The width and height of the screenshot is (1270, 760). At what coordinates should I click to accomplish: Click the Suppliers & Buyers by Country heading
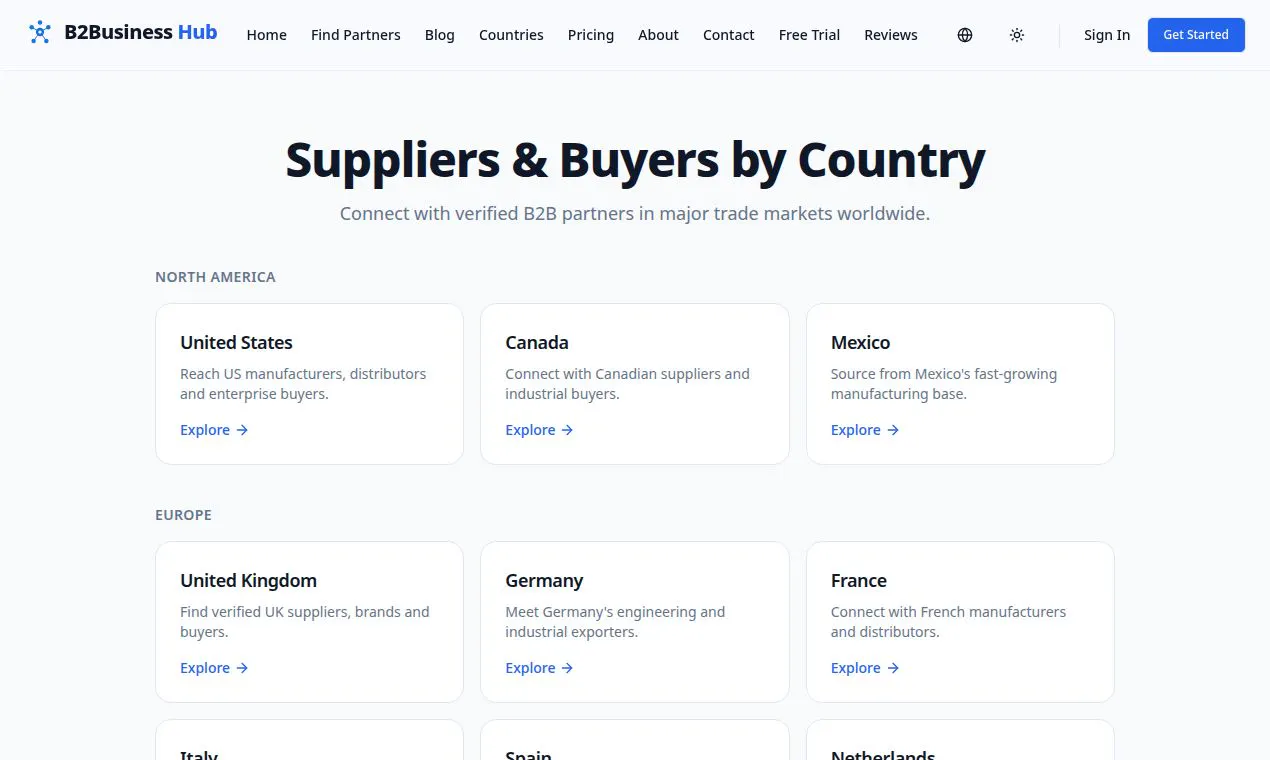coord(635,160)
